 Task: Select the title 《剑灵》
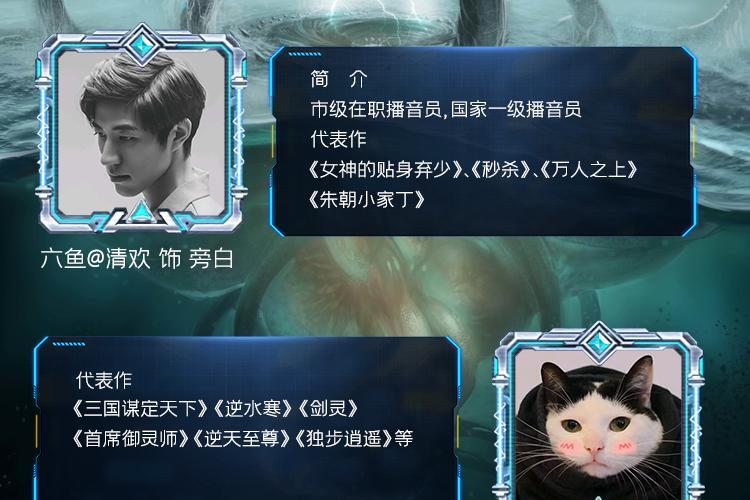[328, 409]
